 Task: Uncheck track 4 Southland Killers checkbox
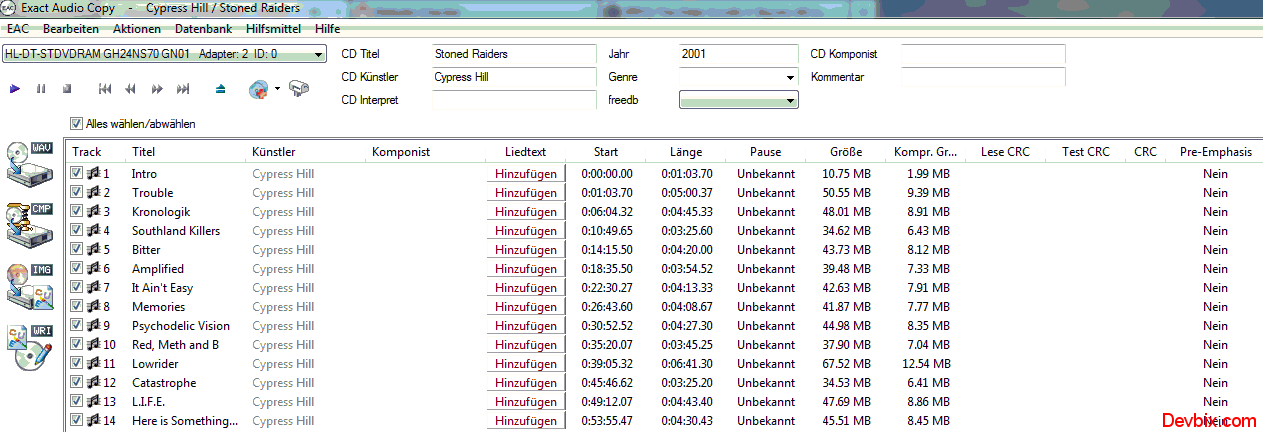(x=77, y=231)
